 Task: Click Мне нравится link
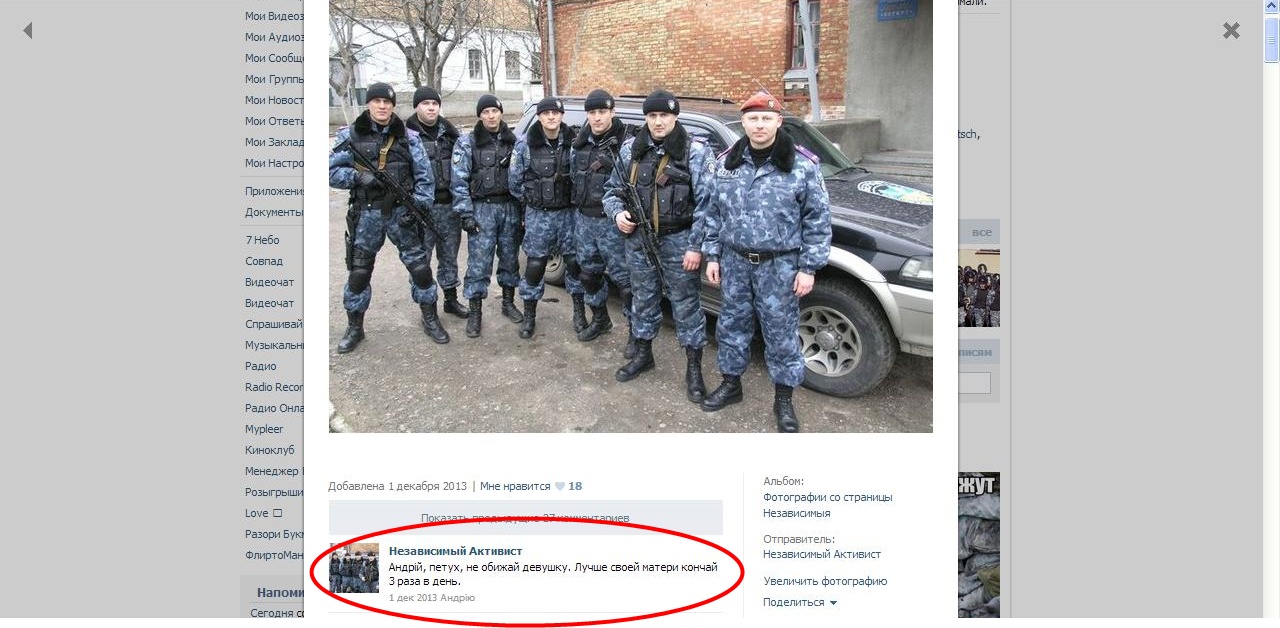point(515,486)
